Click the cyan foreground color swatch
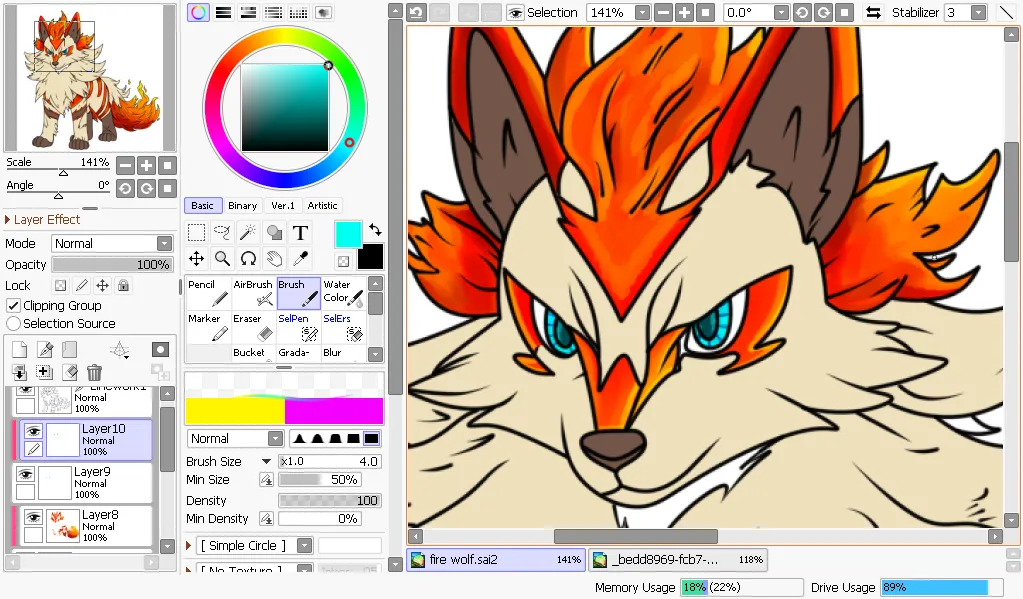The height and width of the screenshot is (599, 1023). [x=348, y=234]
